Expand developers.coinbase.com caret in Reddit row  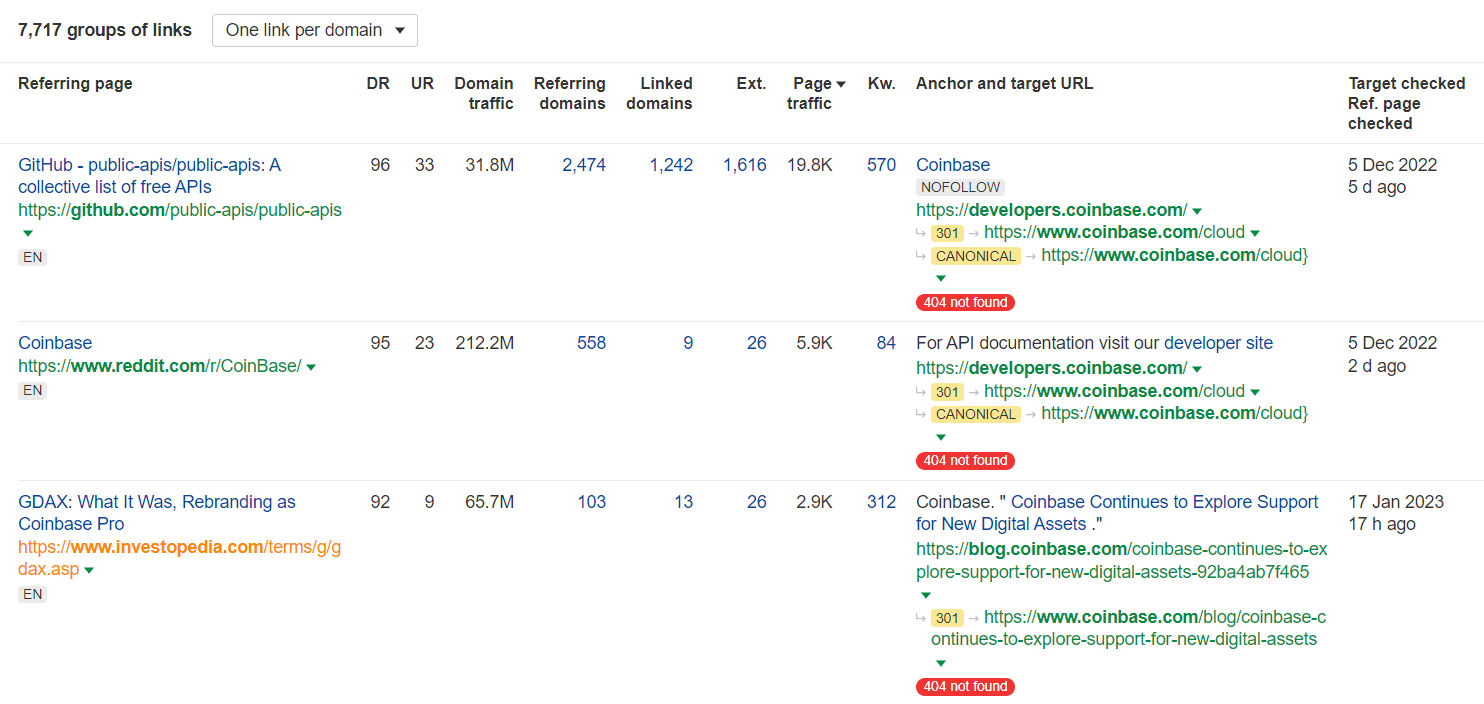(x=1197, y=369)
